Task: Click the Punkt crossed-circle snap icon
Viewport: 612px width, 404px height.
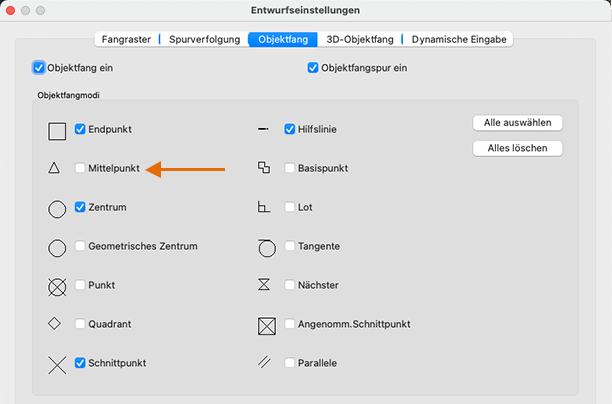Action: 57,286
